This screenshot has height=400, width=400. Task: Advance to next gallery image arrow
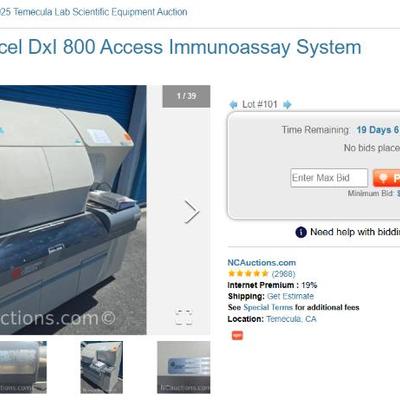pyautogui.click(x=192, y=212)
